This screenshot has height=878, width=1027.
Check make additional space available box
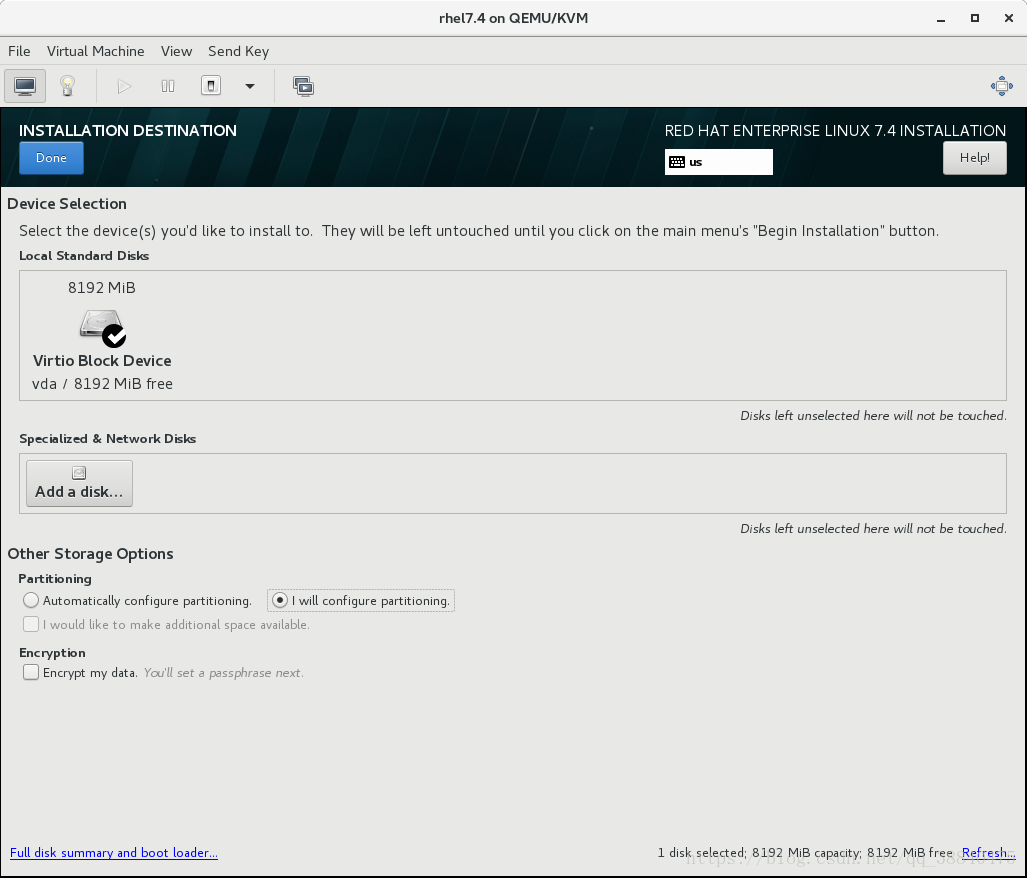[x=31, y=625]
